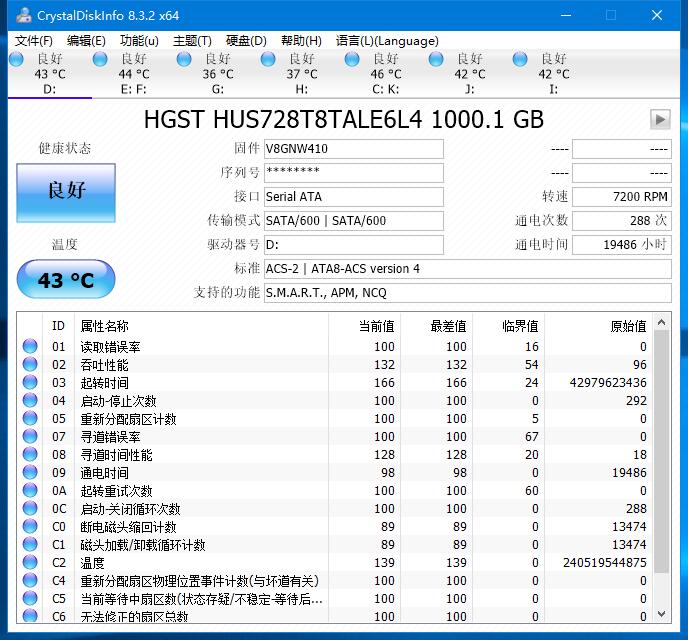Click status orb for attribute 0A 起转重试次数
Screen dimensions: 688x640
30,490
